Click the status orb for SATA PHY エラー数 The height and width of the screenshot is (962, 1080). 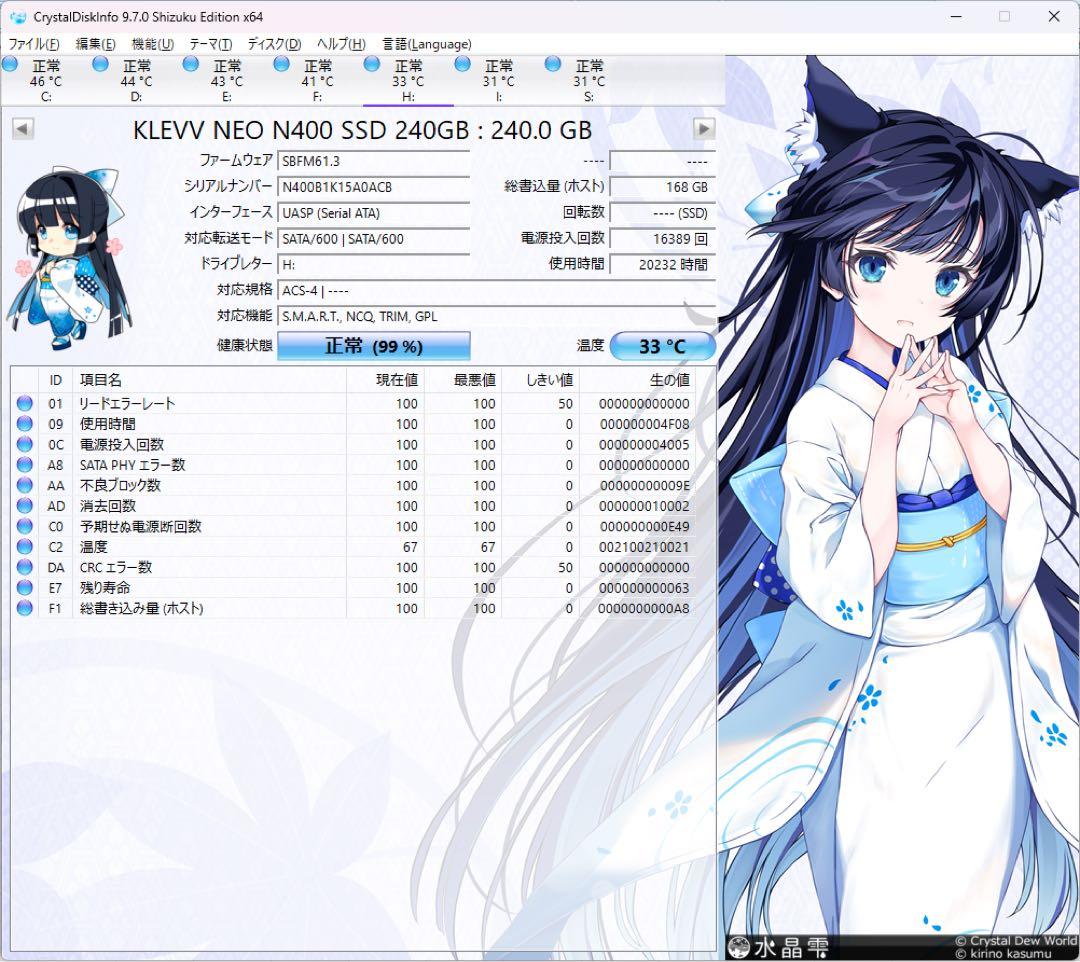(x=24, y=465)
